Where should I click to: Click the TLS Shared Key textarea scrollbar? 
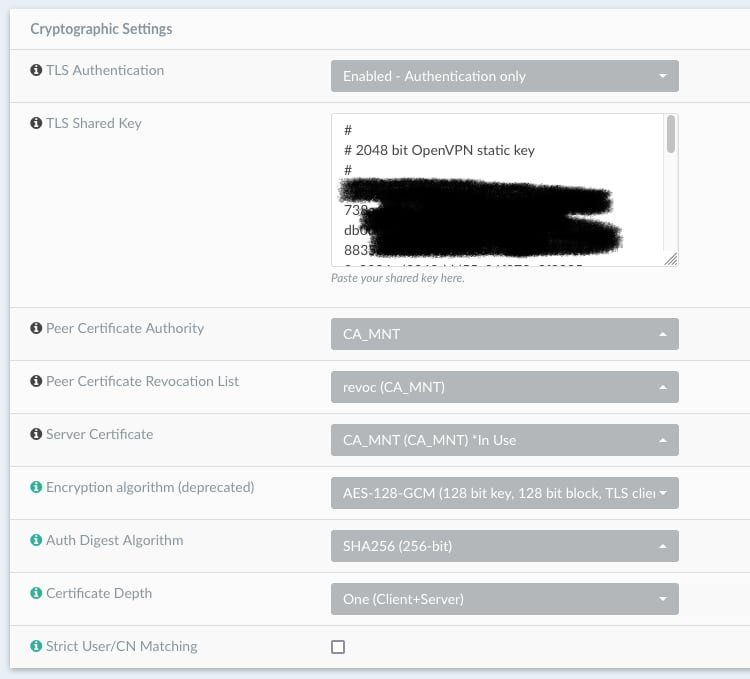click(x=671, y=135)
